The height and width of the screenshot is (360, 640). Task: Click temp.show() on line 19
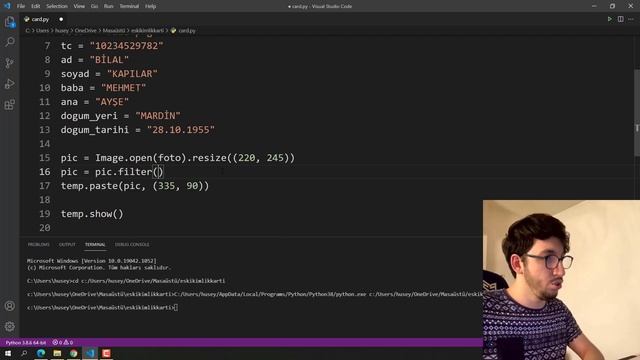point(92,214)
